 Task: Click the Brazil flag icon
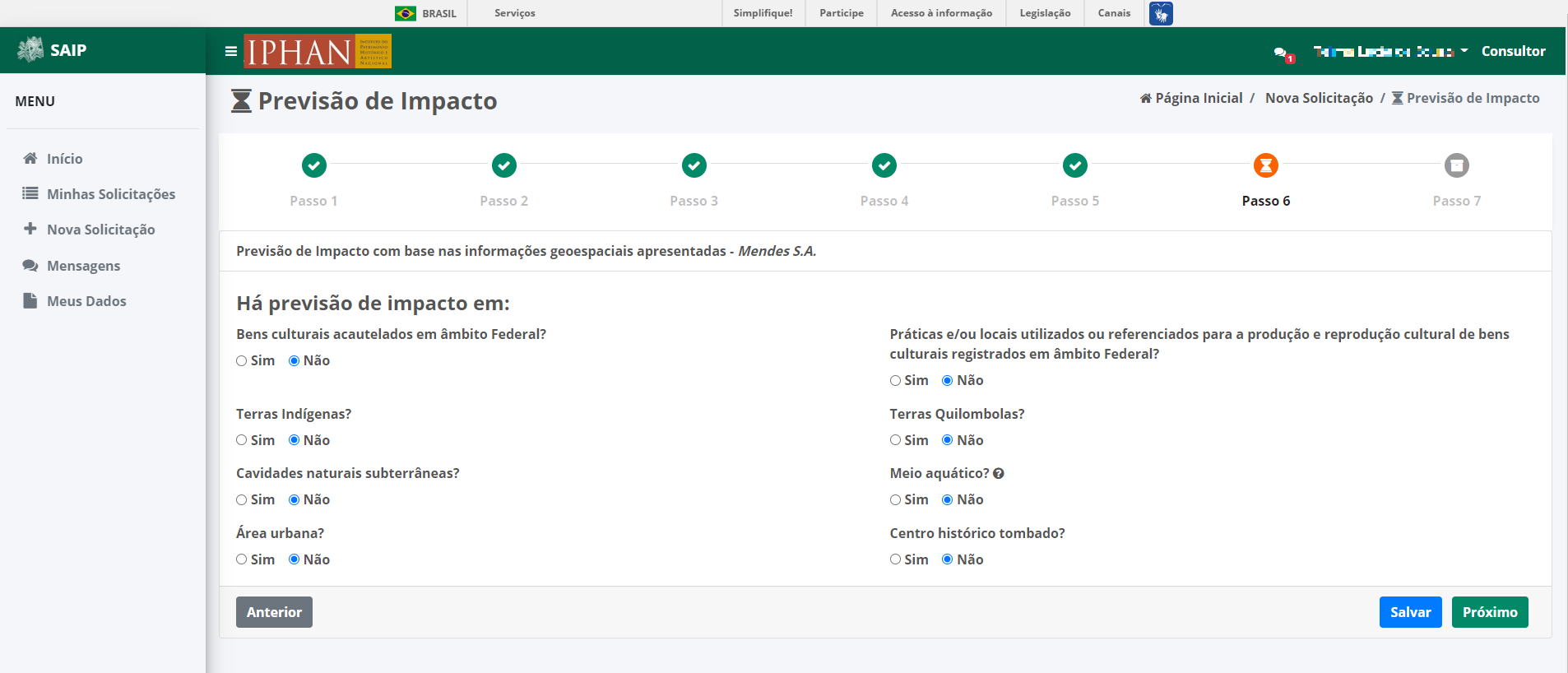click(406, 13)
